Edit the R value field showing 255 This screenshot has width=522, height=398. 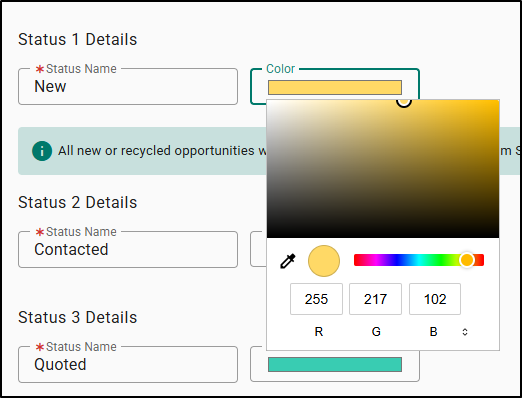(x=316, y=299)
